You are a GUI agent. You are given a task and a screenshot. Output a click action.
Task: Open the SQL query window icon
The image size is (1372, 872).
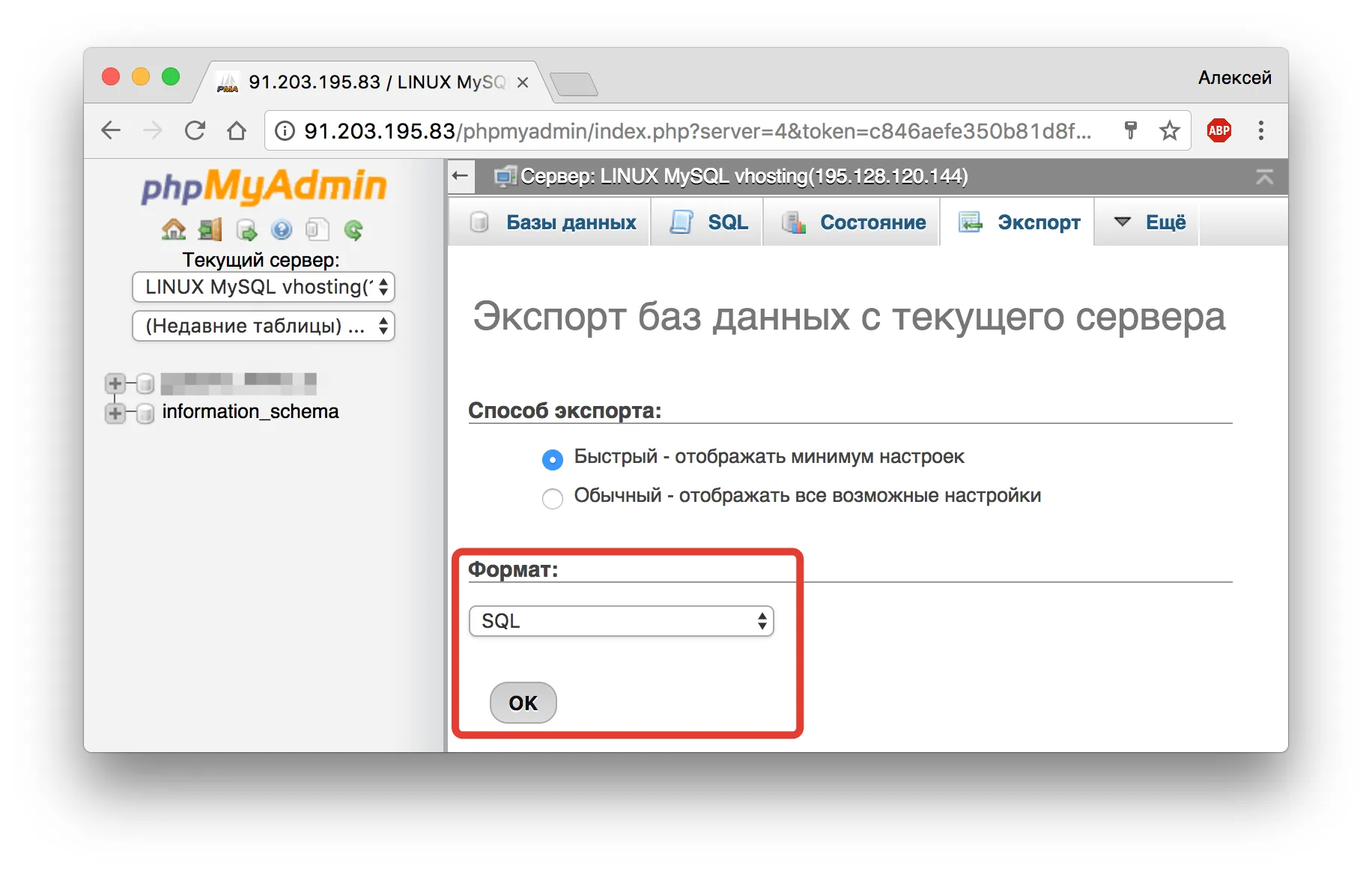(x=246, y=230)
